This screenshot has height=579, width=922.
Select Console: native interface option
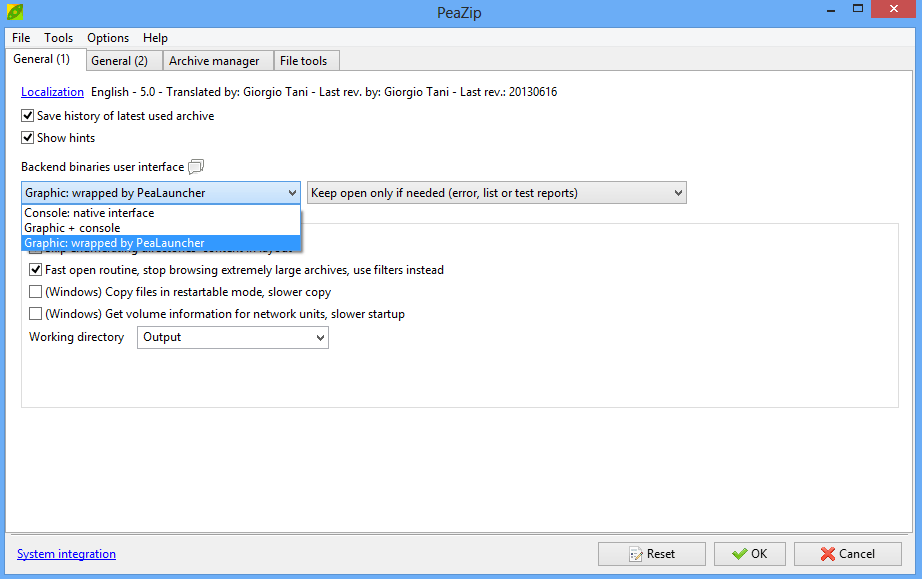[x=161, y=213]
